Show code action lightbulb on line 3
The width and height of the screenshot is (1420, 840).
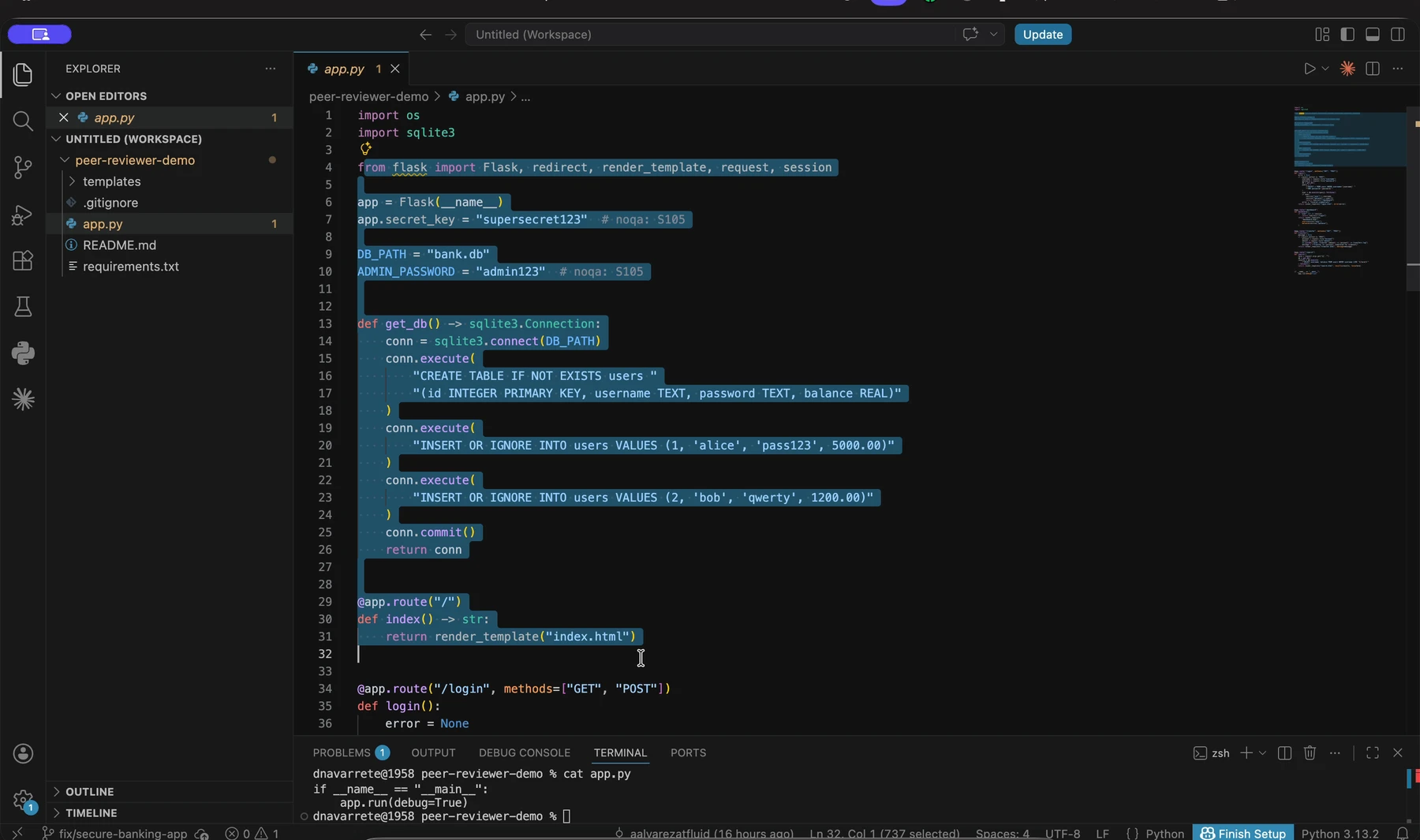coord(365,148)
